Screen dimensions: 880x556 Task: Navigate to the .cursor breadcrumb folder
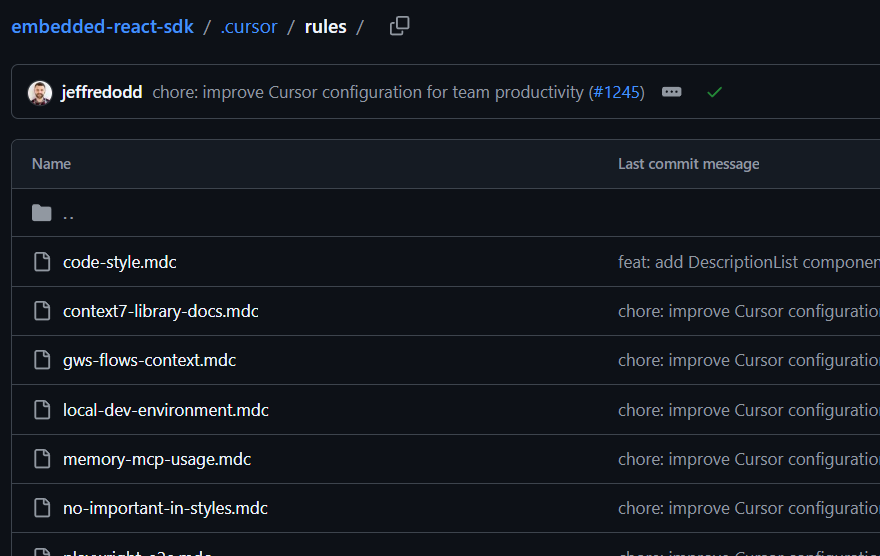249,27
